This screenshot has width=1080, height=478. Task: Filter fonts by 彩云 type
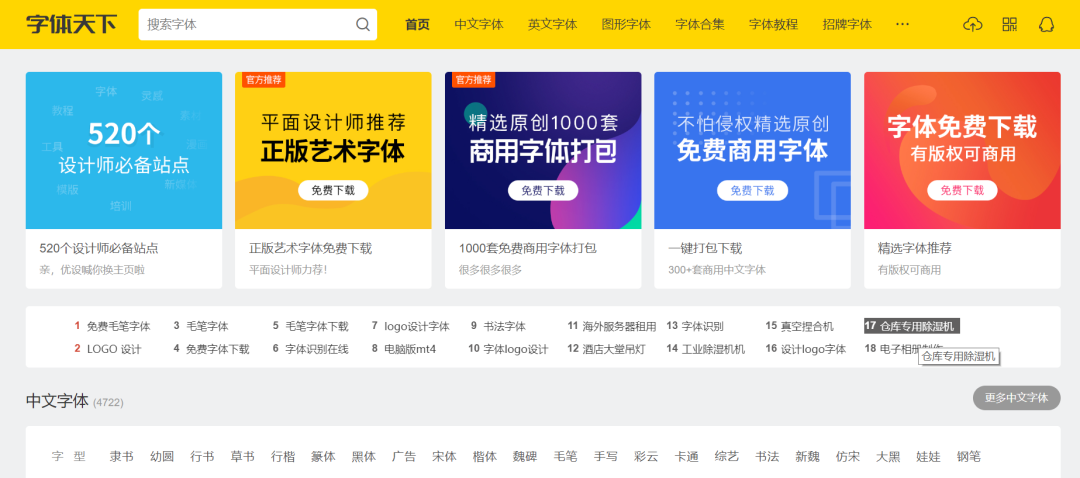click(646, 457)
